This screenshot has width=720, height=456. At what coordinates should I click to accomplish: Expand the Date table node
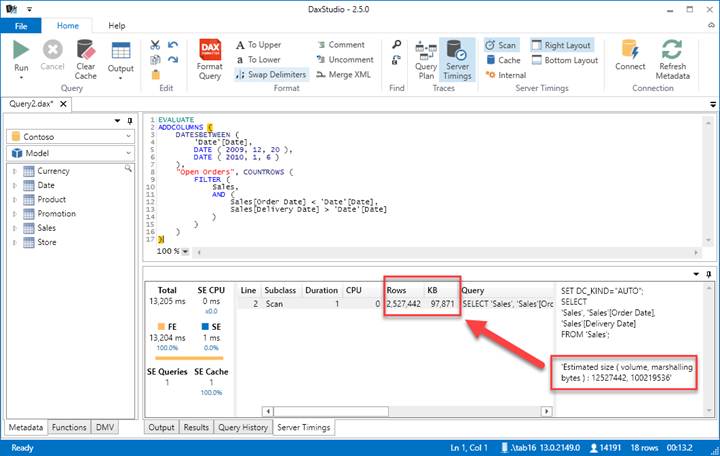pyautogui.click(x=15, y=186)
